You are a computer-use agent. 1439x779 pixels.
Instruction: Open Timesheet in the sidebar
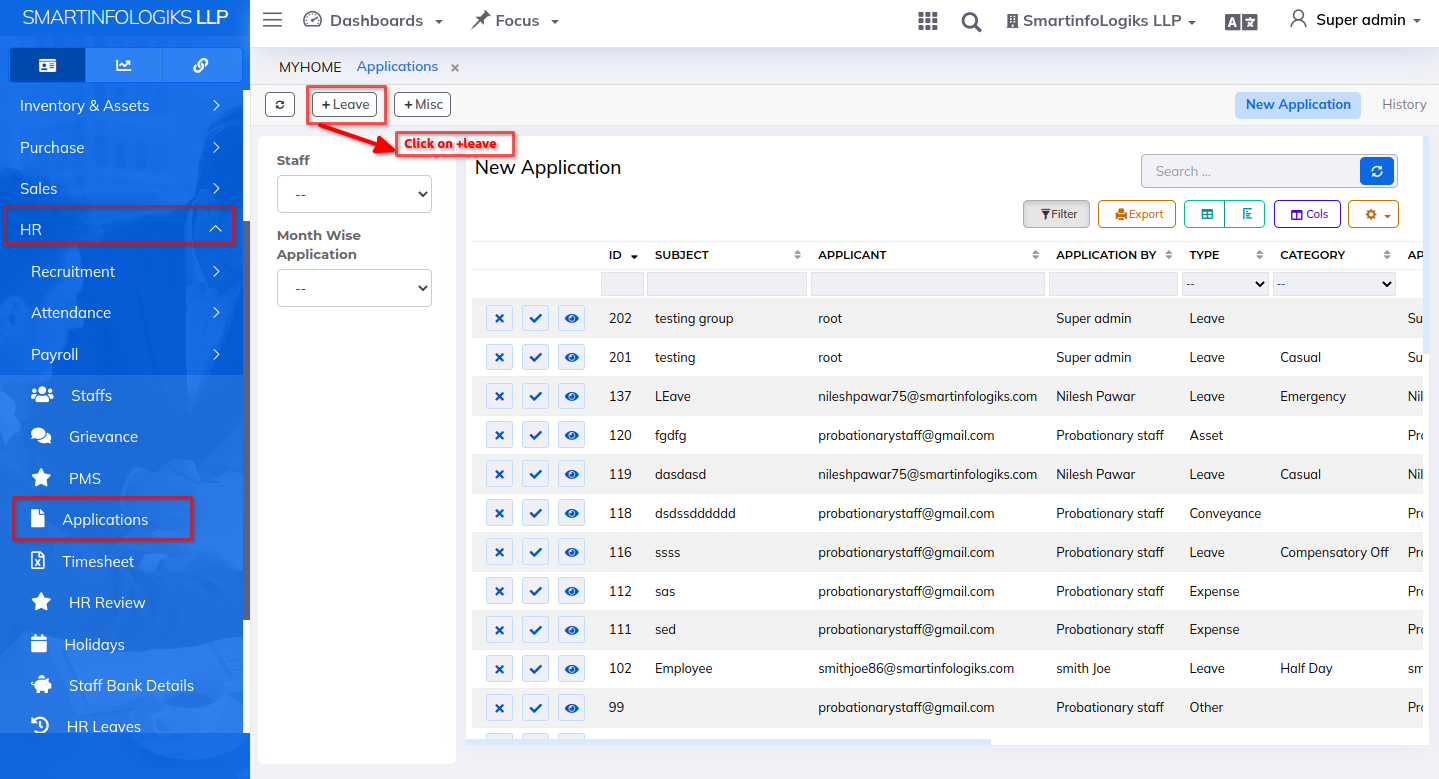(x=97, y=561)
